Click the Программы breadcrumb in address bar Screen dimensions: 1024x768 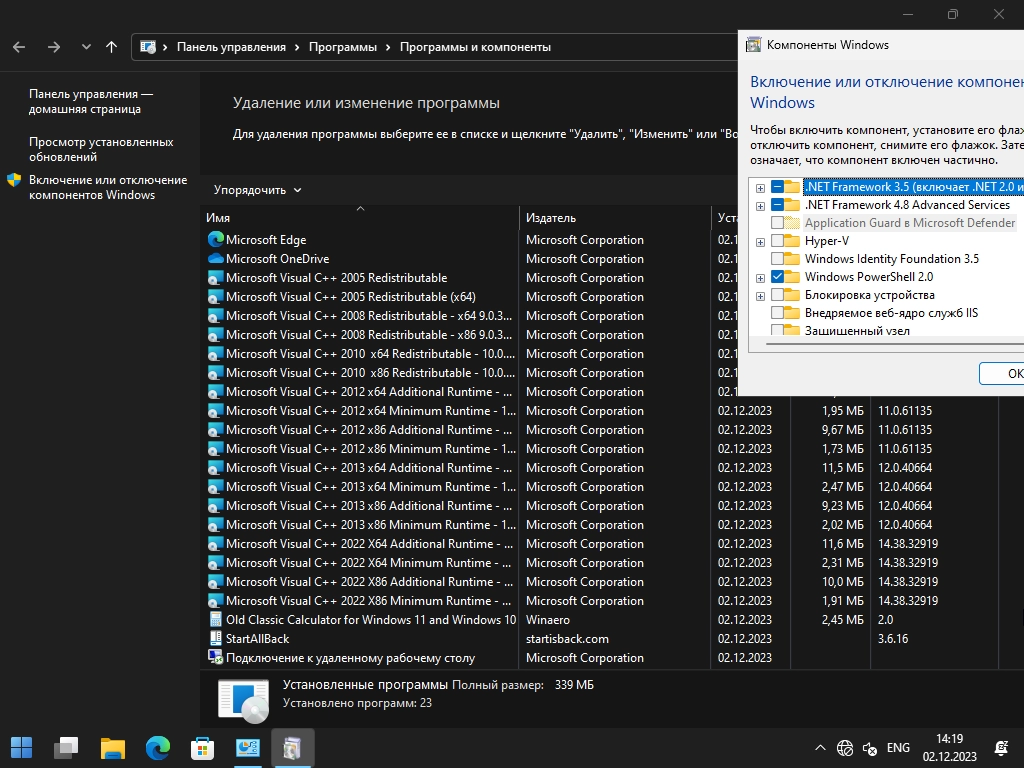tap(342, 47)
